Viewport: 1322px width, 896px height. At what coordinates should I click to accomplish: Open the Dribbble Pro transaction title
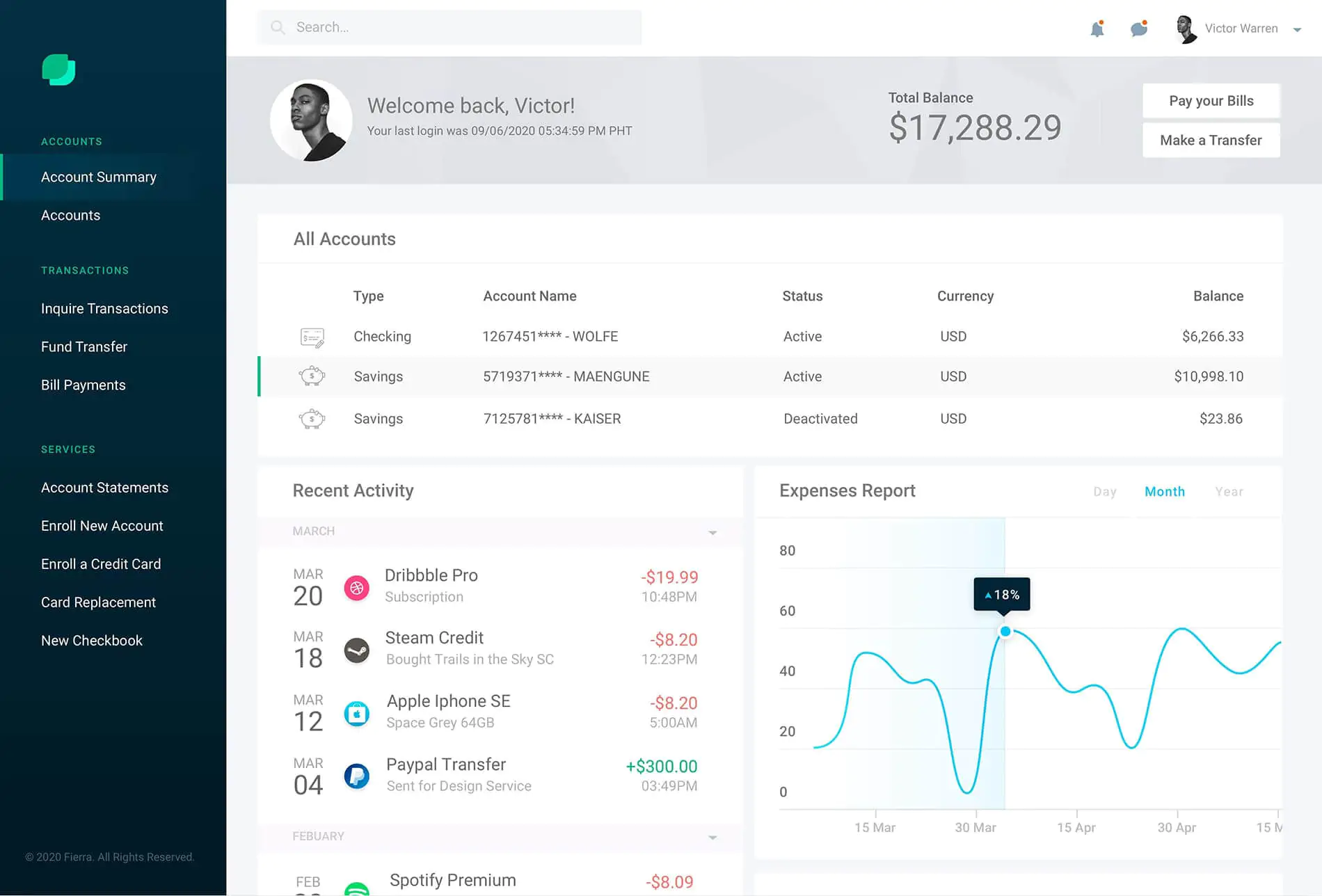click(431, 575)
